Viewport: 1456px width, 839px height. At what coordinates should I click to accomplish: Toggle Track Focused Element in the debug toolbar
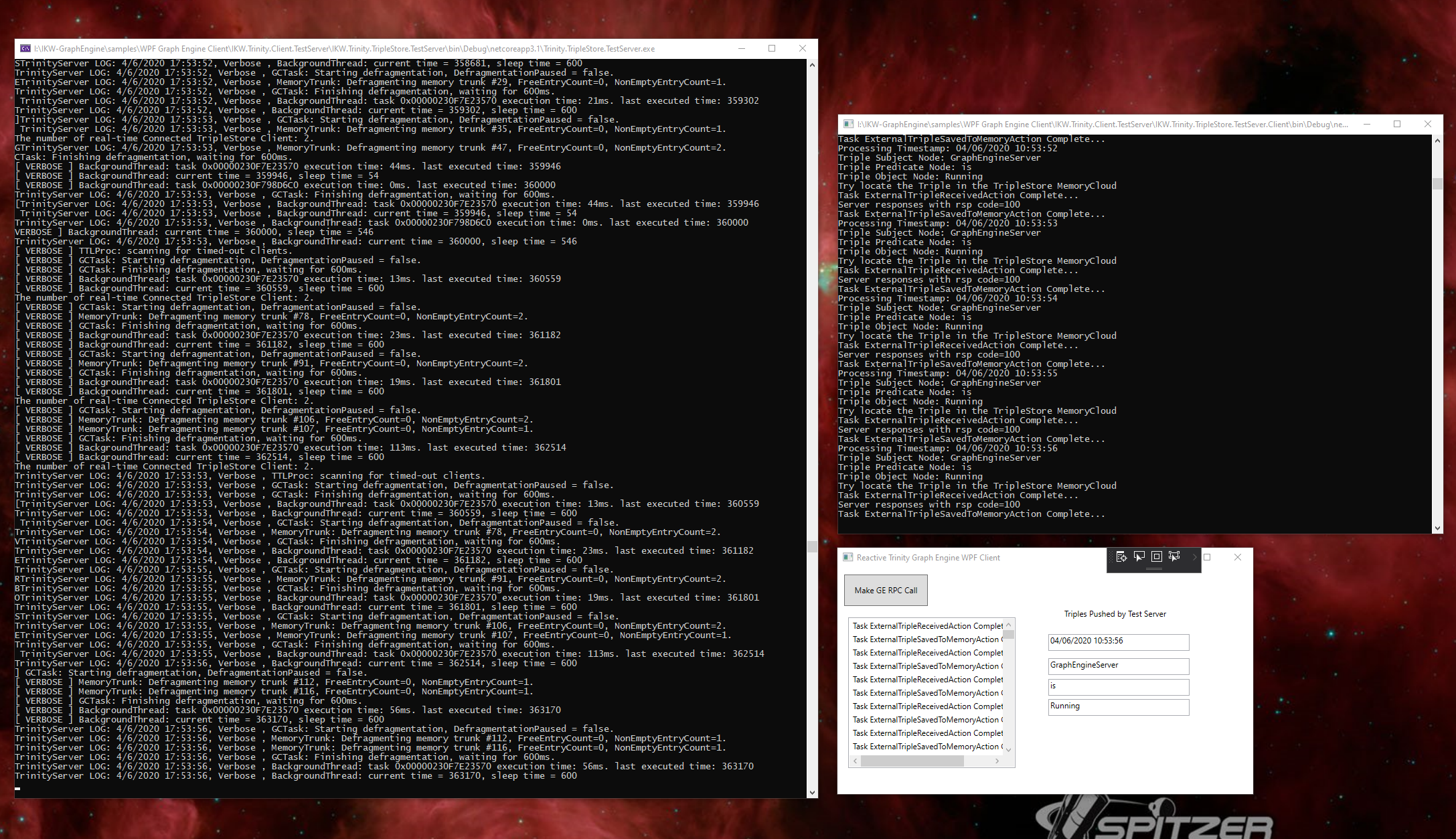[1174, 556]
